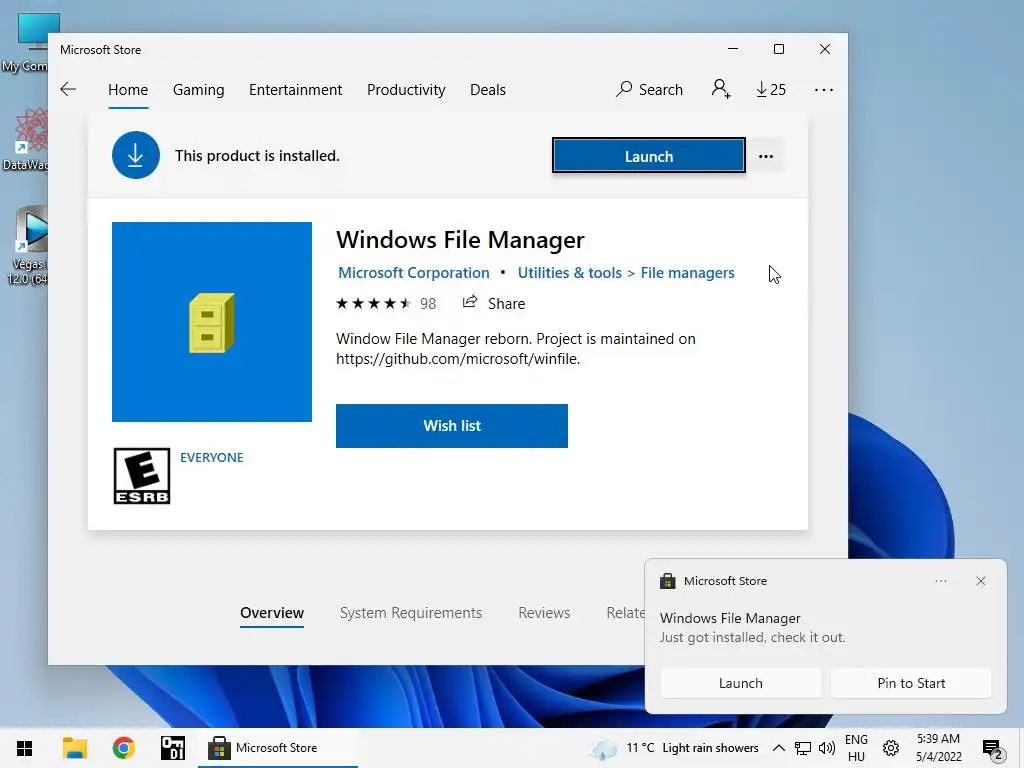This screenshot has width=1024, height=768.
Task: View the 25 pending downloads
Action: (771, 89)
